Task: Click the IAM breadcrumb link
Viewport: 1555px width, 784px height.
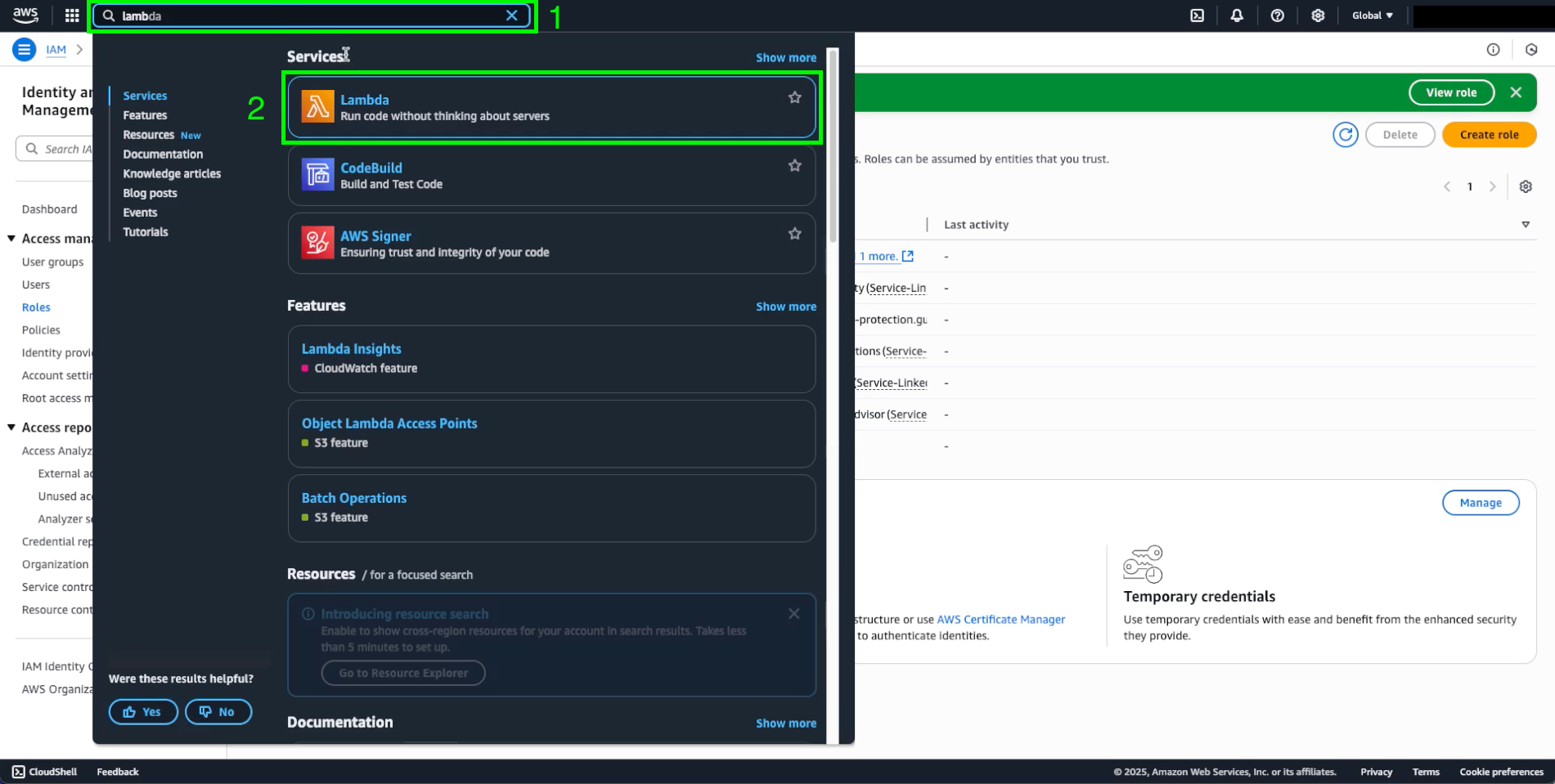Action: tap(56, 50)
